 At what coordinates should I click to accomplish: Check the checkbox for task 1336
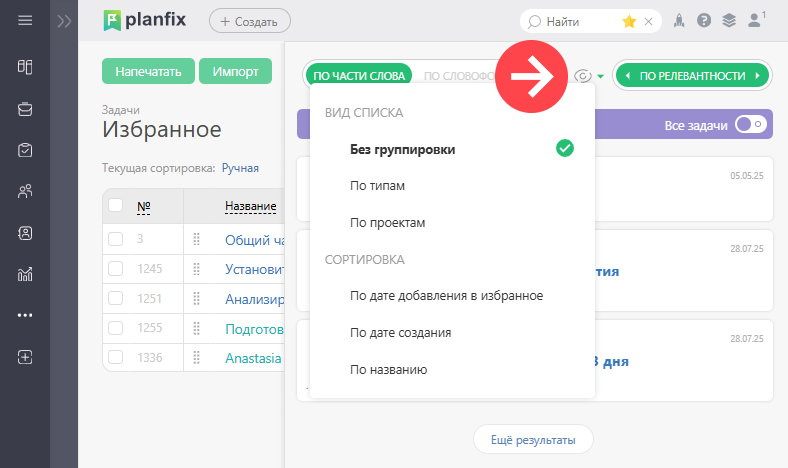(116, 357)
